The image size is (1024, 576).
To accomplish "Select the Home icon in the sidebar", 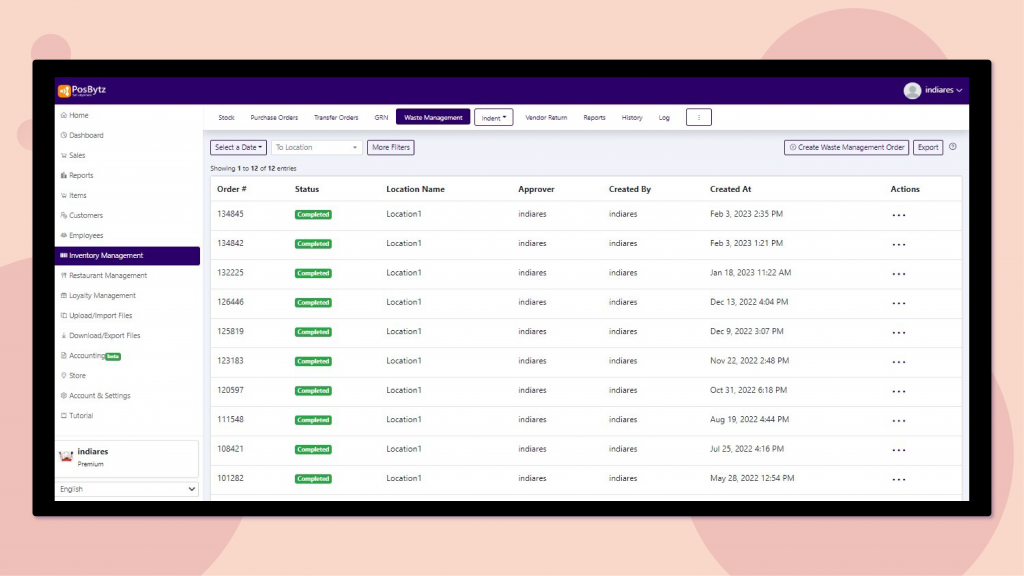I will tap(66, 115).
